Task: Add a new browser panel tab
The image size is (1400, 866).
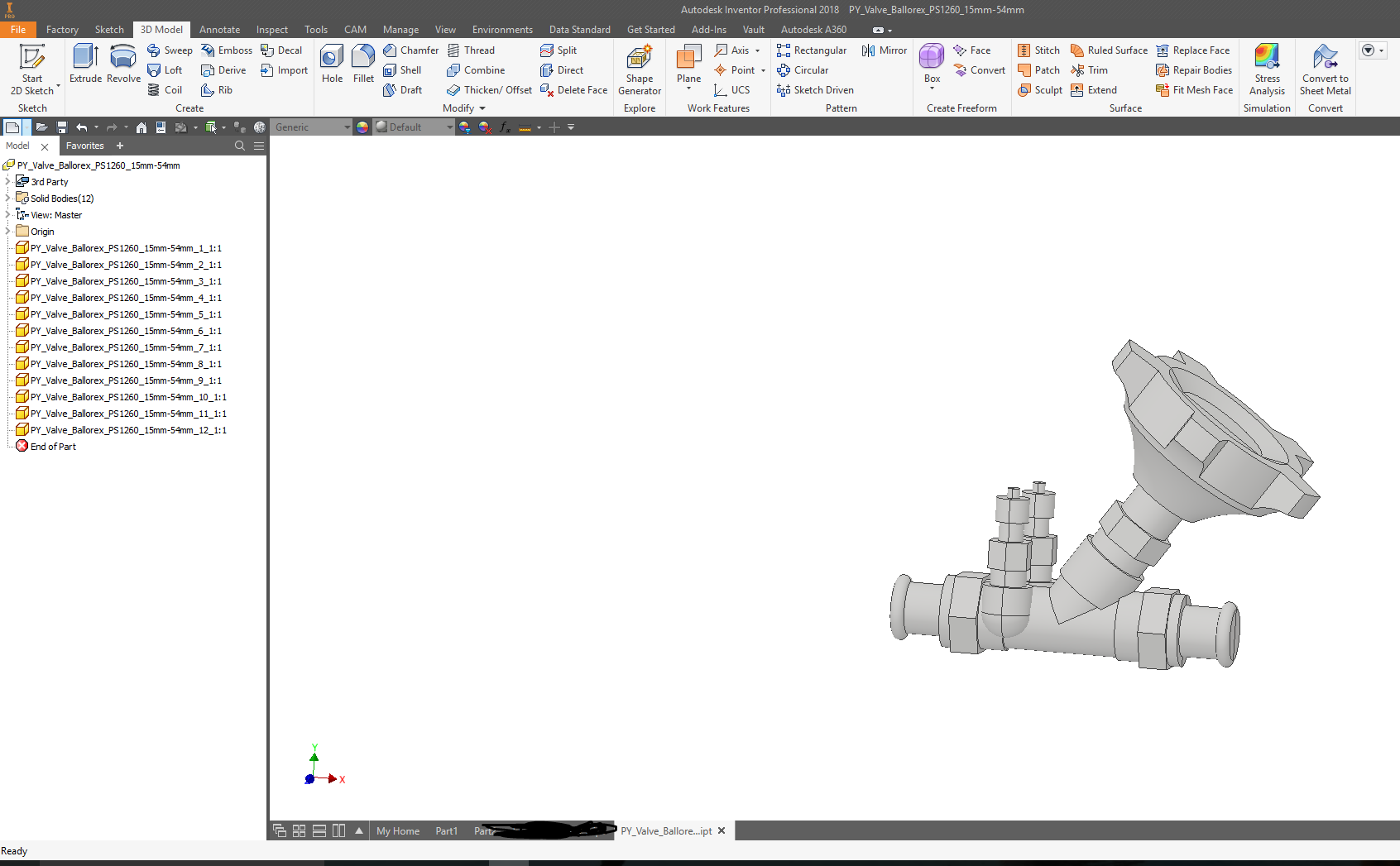Action: pyautogui.click(x=120, y=146)
